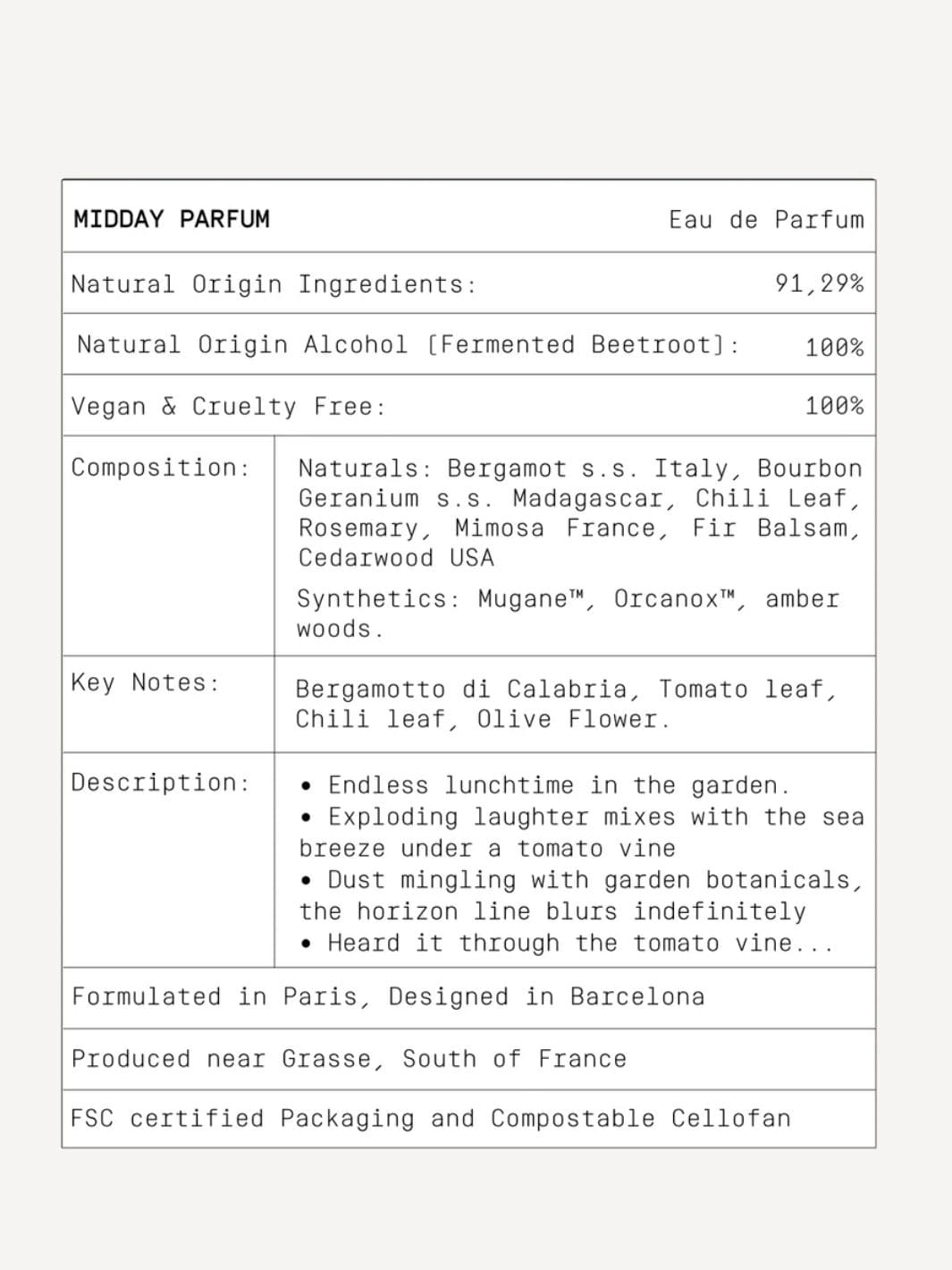Click the Vegan & Cruelty Free label

228,407
